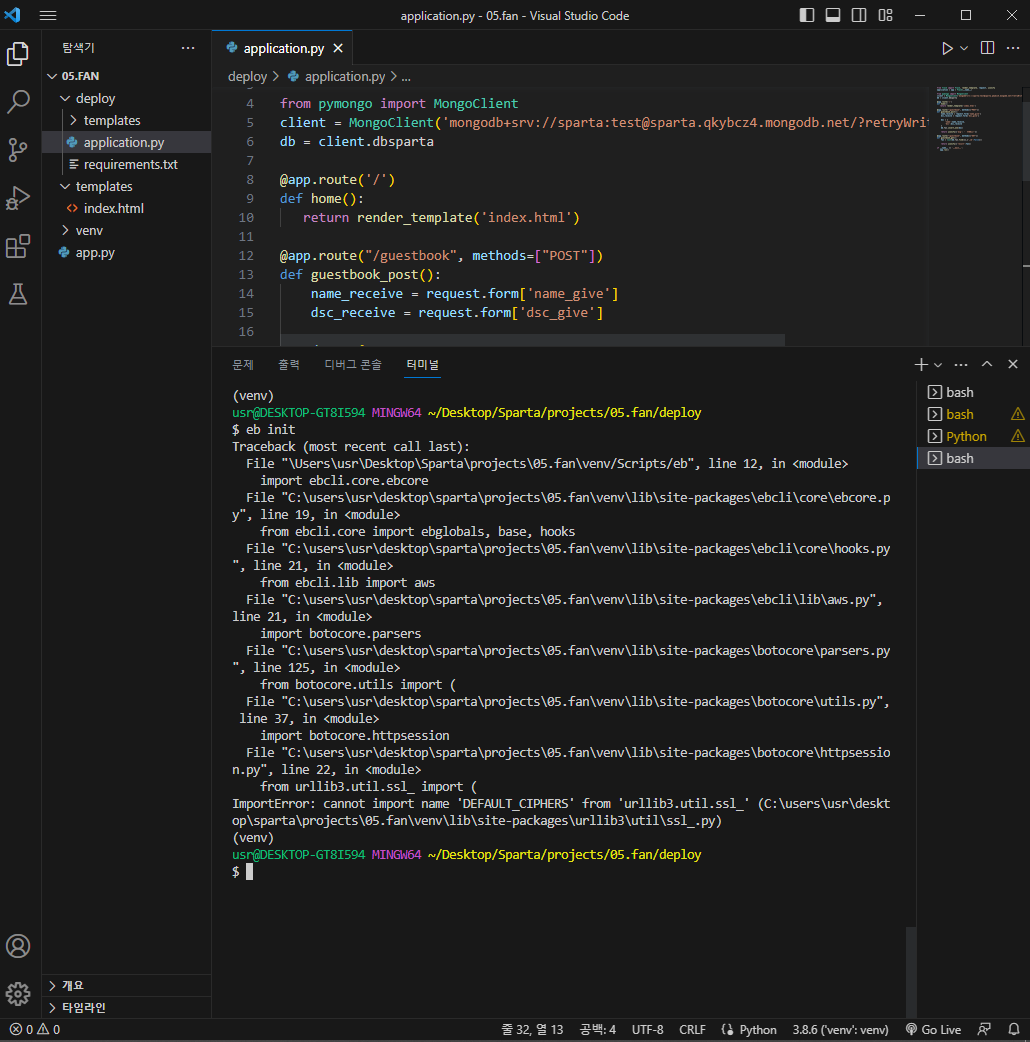Expand the 개요 outline section
This screenshot has width=1030, height=1042.
coord(126,985)
